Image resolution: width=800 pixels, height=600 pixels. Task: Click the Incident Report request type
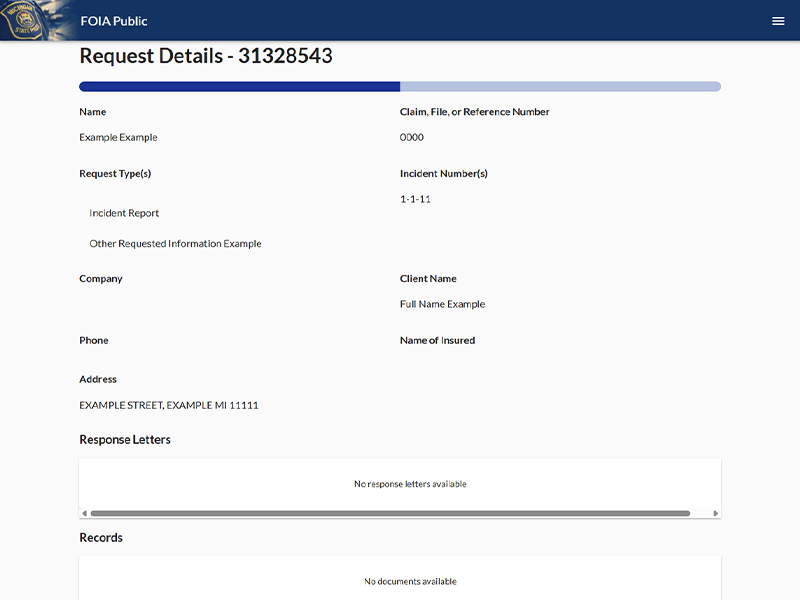click(x=124, y=213)
